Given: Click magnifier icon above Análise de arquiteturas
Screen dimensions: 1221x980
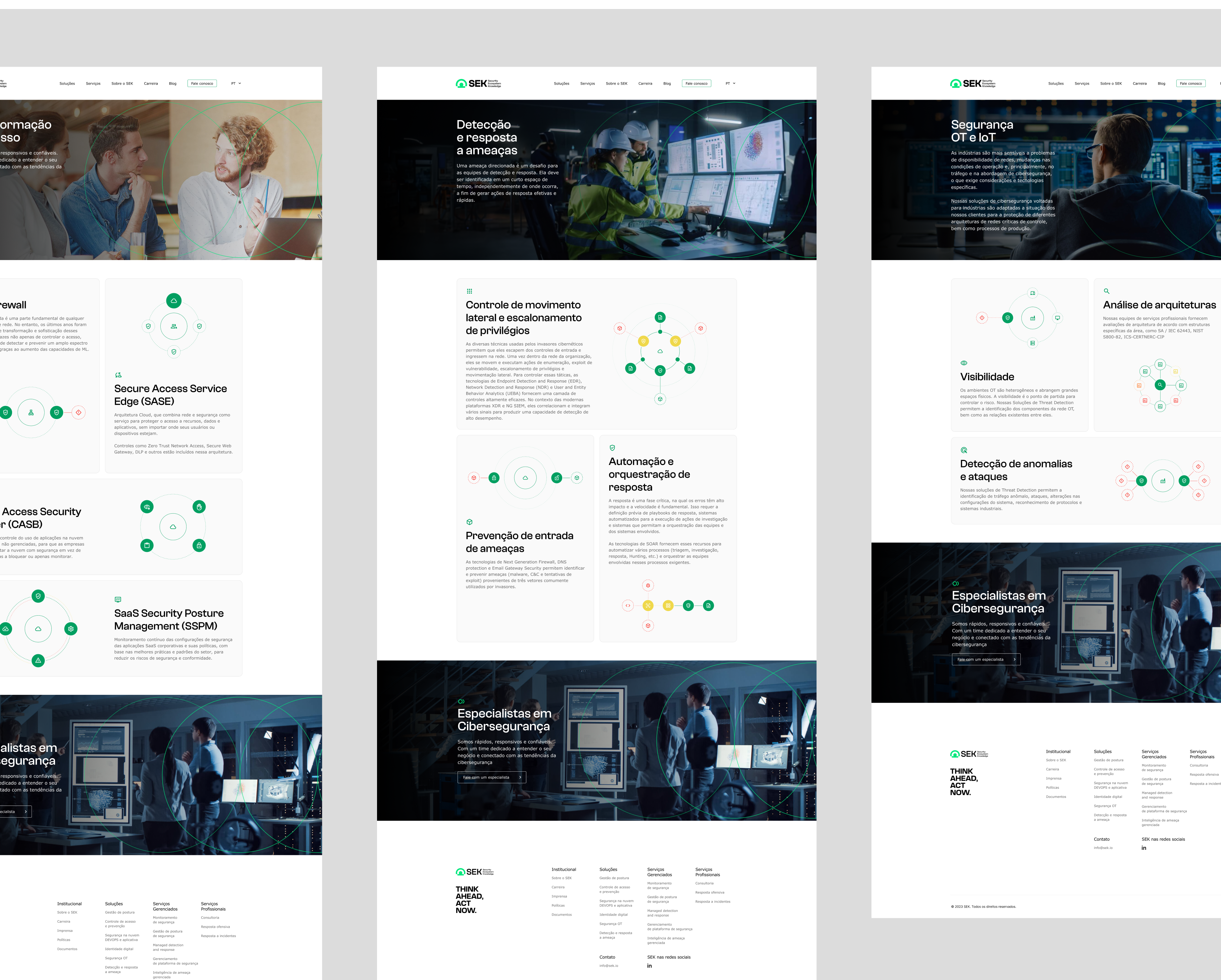Looking at the screenshot, I should [x=1106, y=291].
